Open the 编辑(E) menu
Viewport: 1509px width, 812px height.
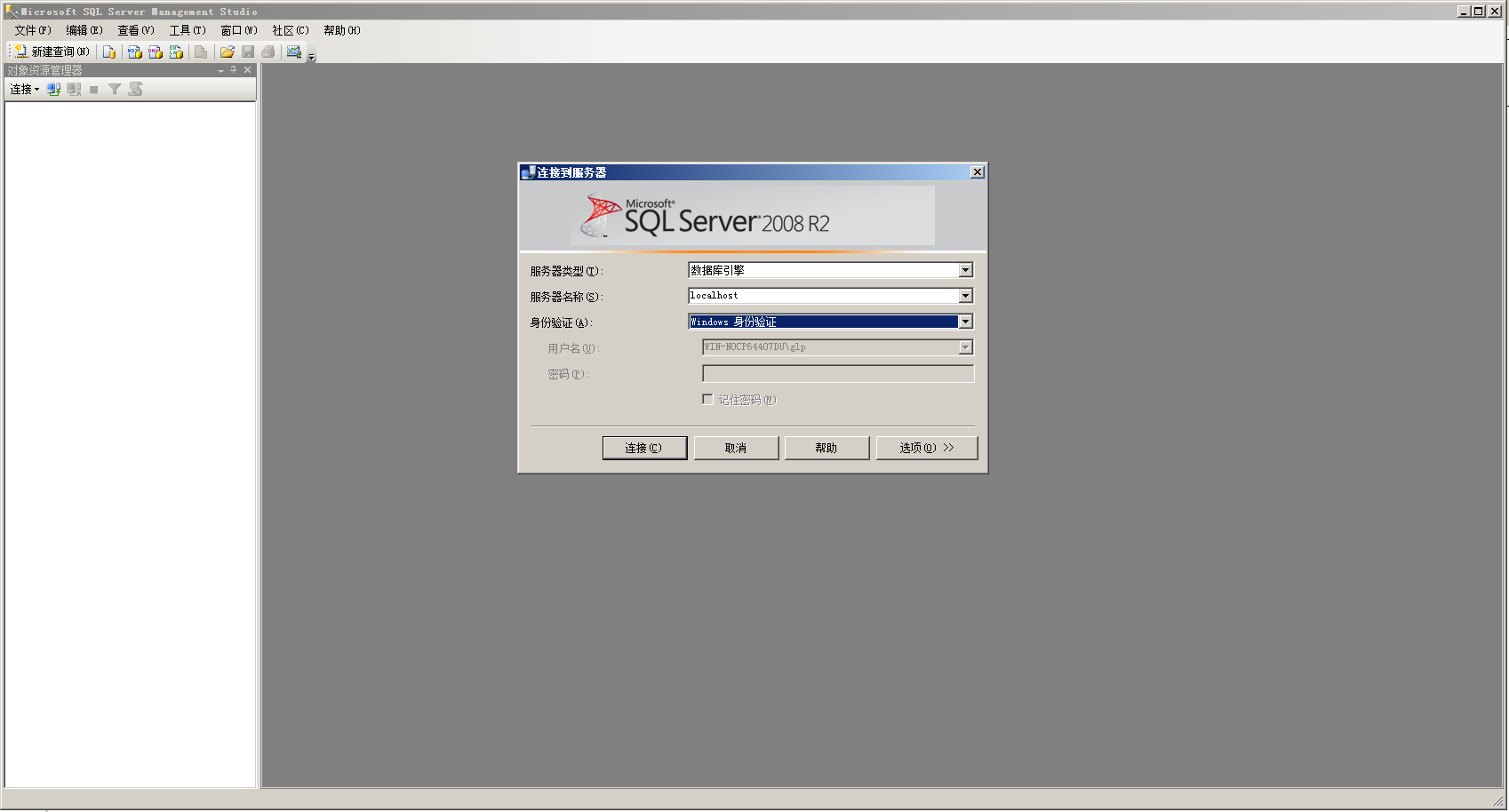[x=84, y=30]
